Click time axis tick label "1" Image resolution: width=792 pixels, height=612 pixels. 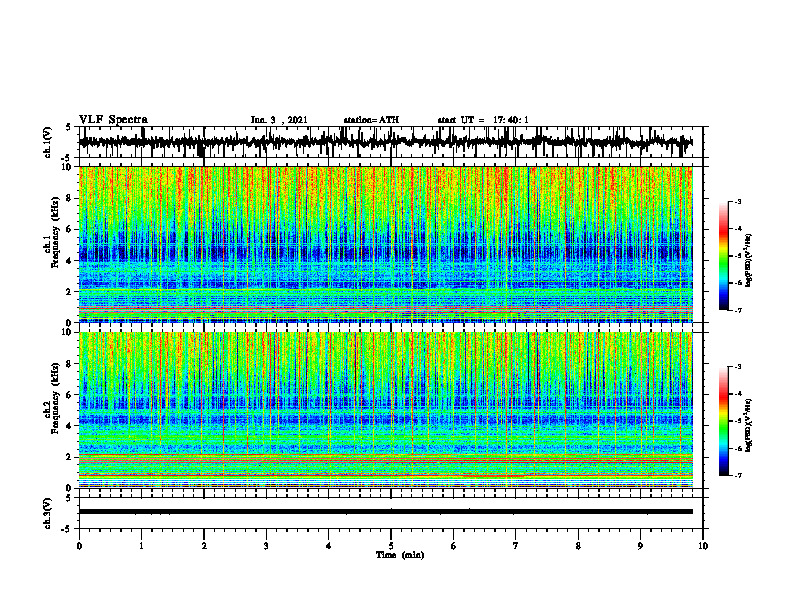pos(141,546)
